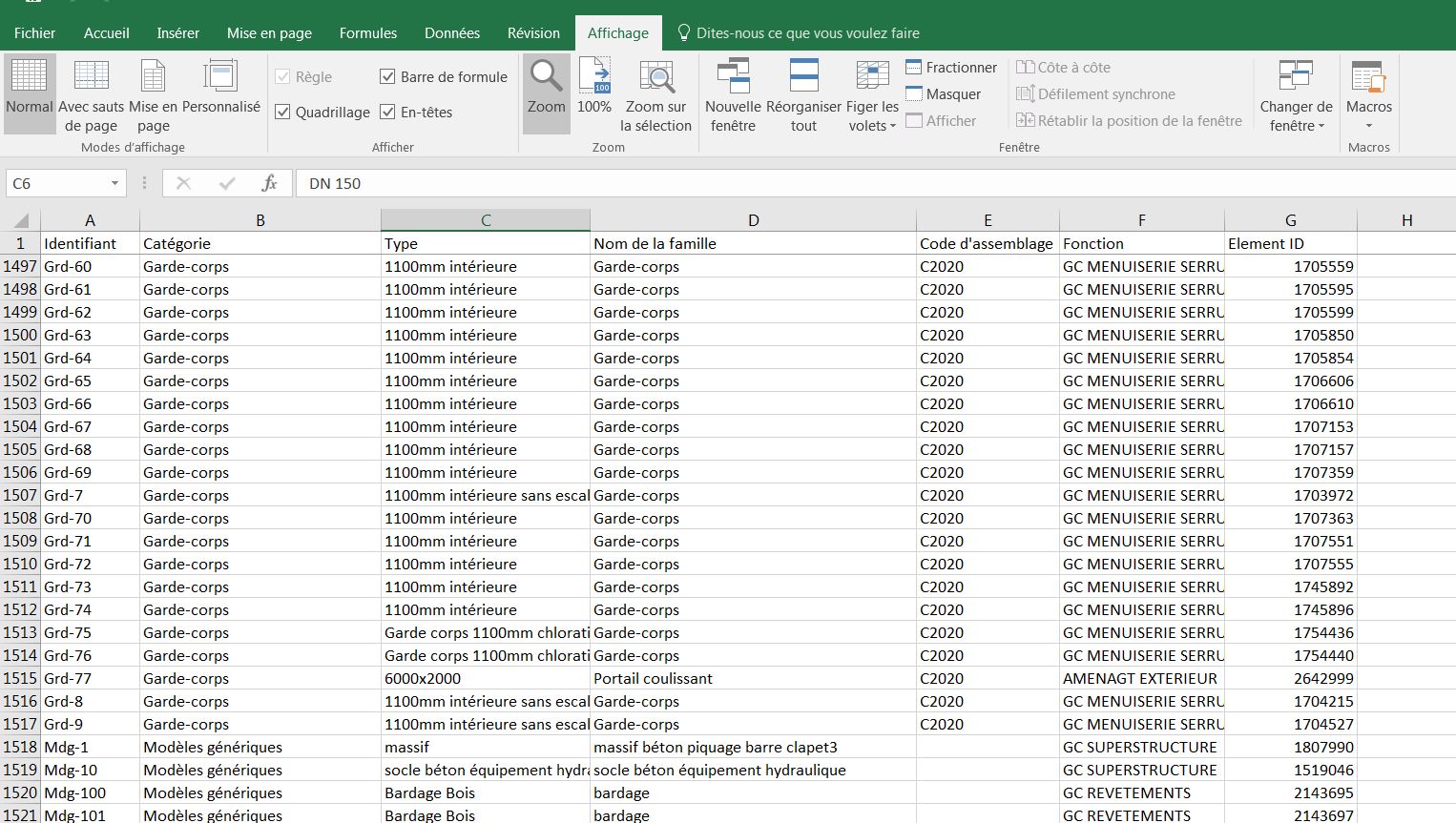Expand the Name Box dropdown arrow

(114, 183)
